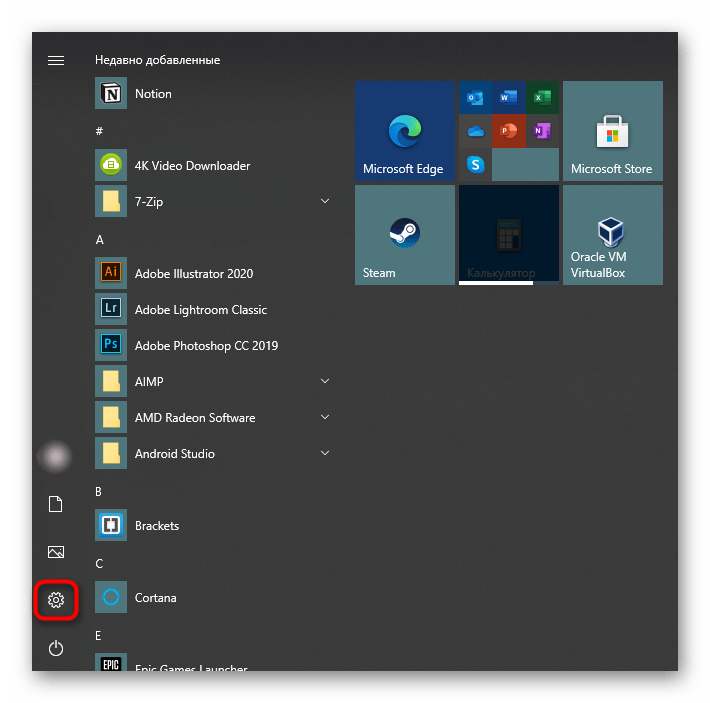Click the E letter group header
Viewport: 710px width, 703px height.
point(98,636)
